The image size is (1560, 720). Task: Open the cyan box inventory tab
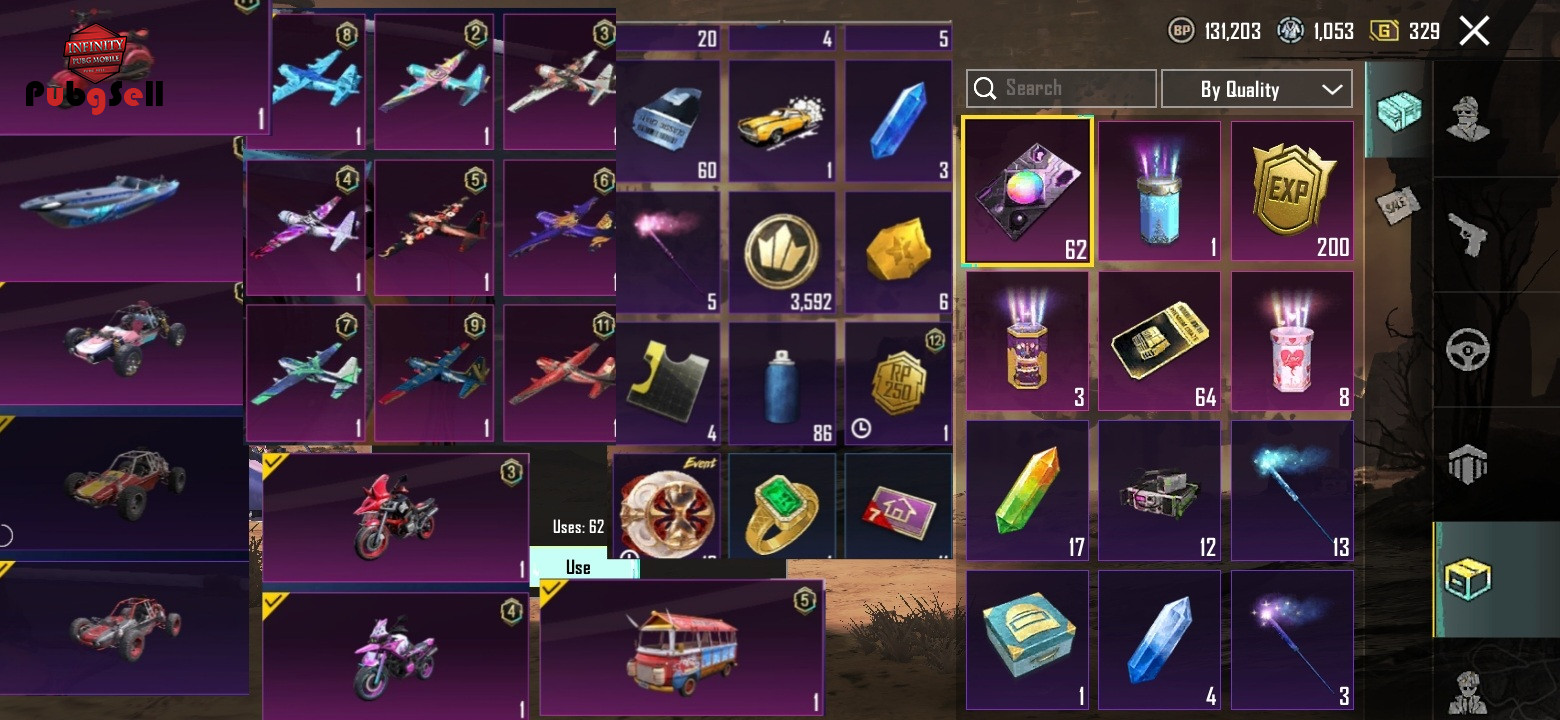point(1398,110)
